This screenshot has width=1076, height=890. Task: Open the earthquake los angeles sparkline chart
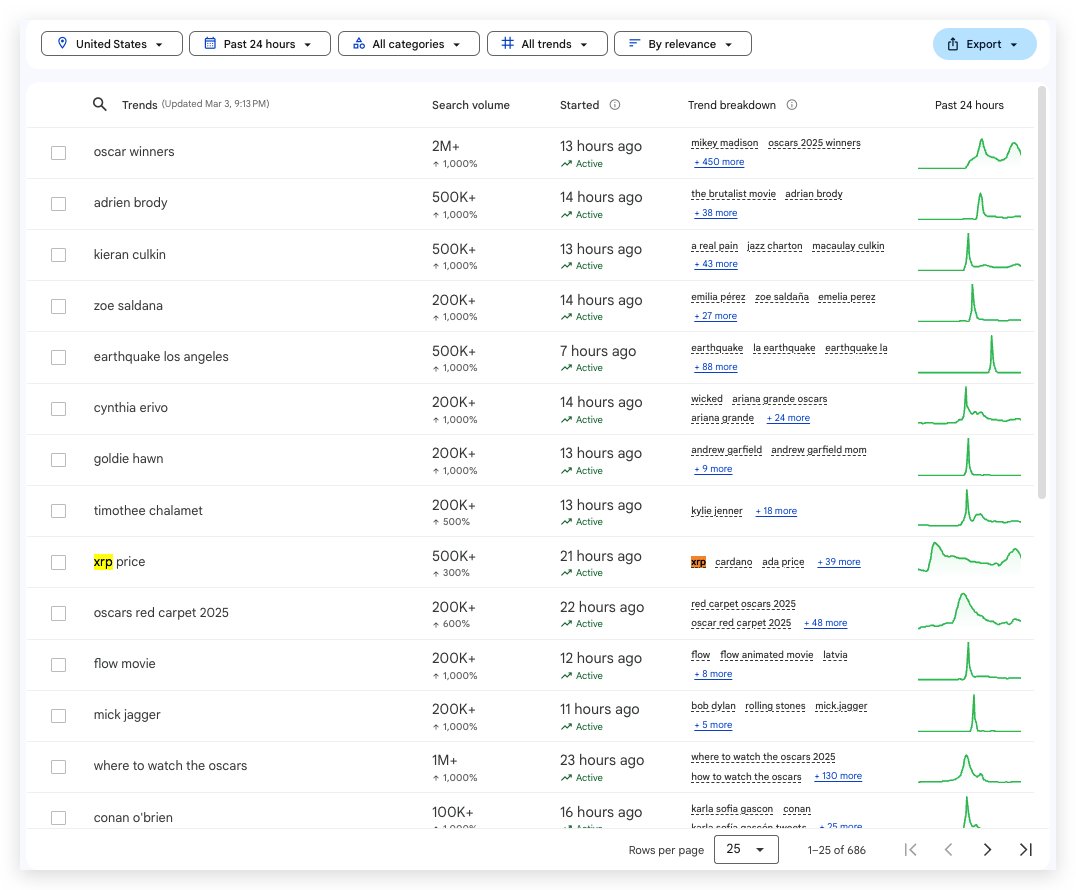[x=969, y=355]
